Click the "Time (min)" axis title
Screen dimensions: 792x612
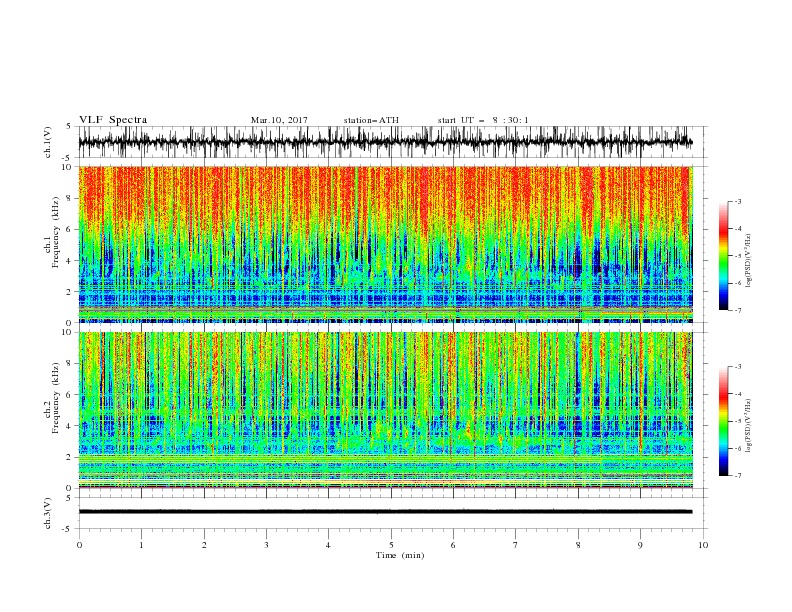[400, 555]
